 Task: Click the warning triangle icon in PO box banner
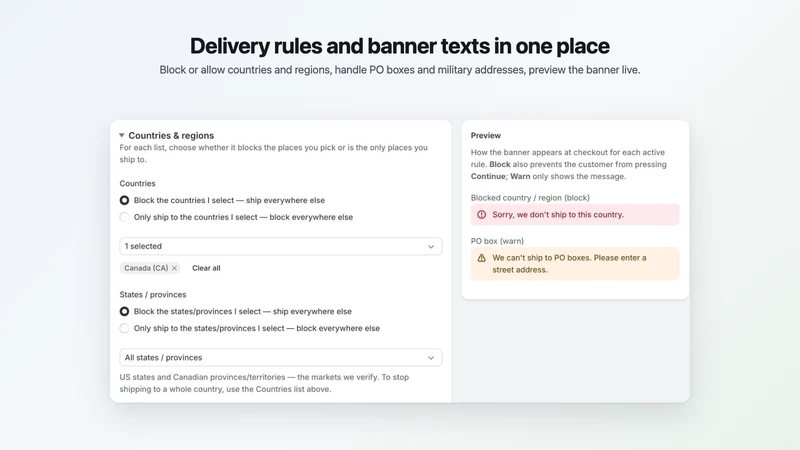(x=482, y=258)
